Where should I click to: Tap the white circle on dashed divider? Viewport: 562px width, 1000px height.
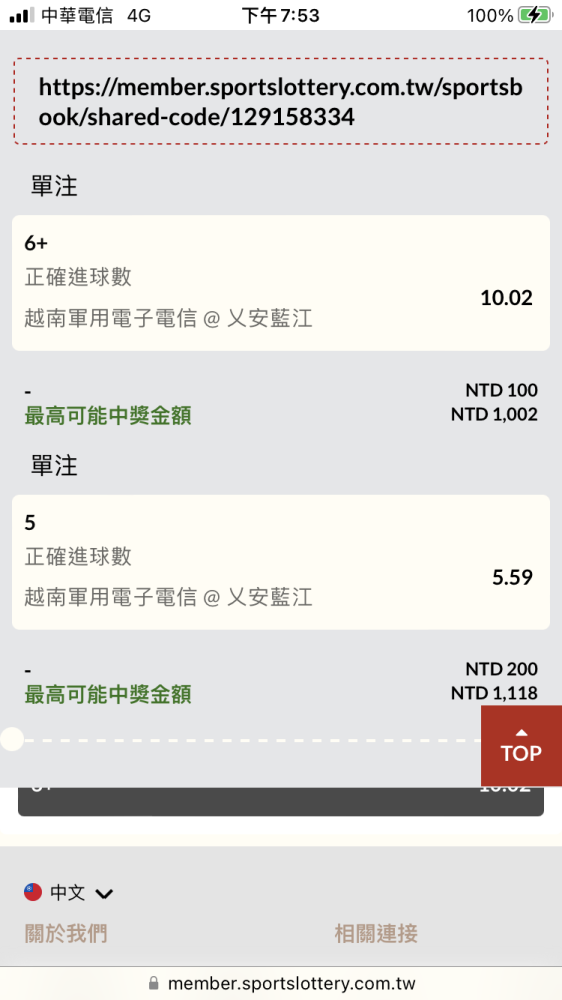tap(11, 740)
